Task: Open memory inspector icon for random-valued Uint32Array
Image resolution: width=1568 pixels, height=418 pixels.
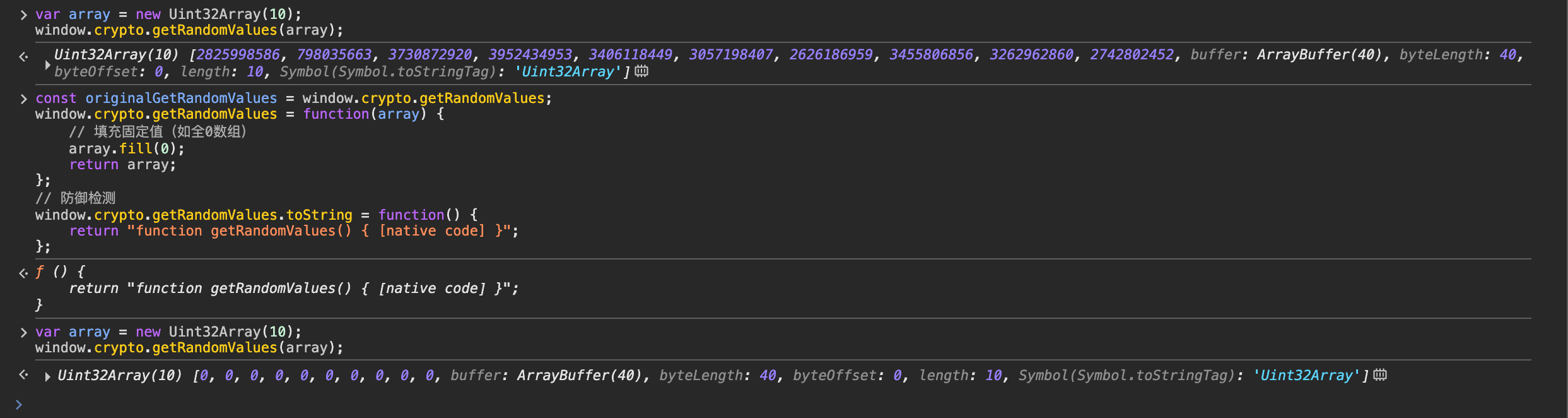Action: [x=641, y=71]
